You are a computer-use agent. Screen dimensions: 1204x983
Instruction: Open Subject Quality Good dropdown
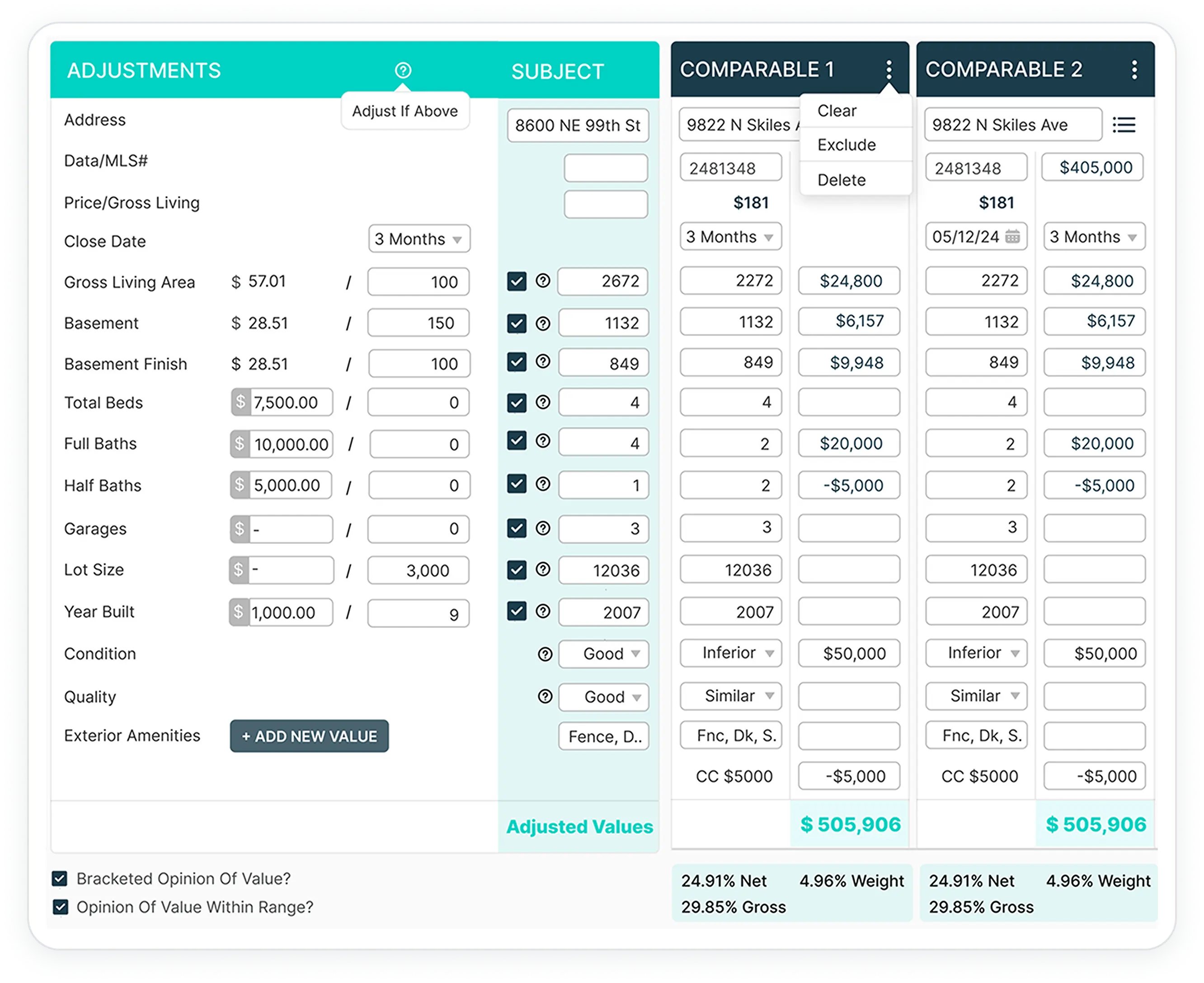[x=603, y=697]
